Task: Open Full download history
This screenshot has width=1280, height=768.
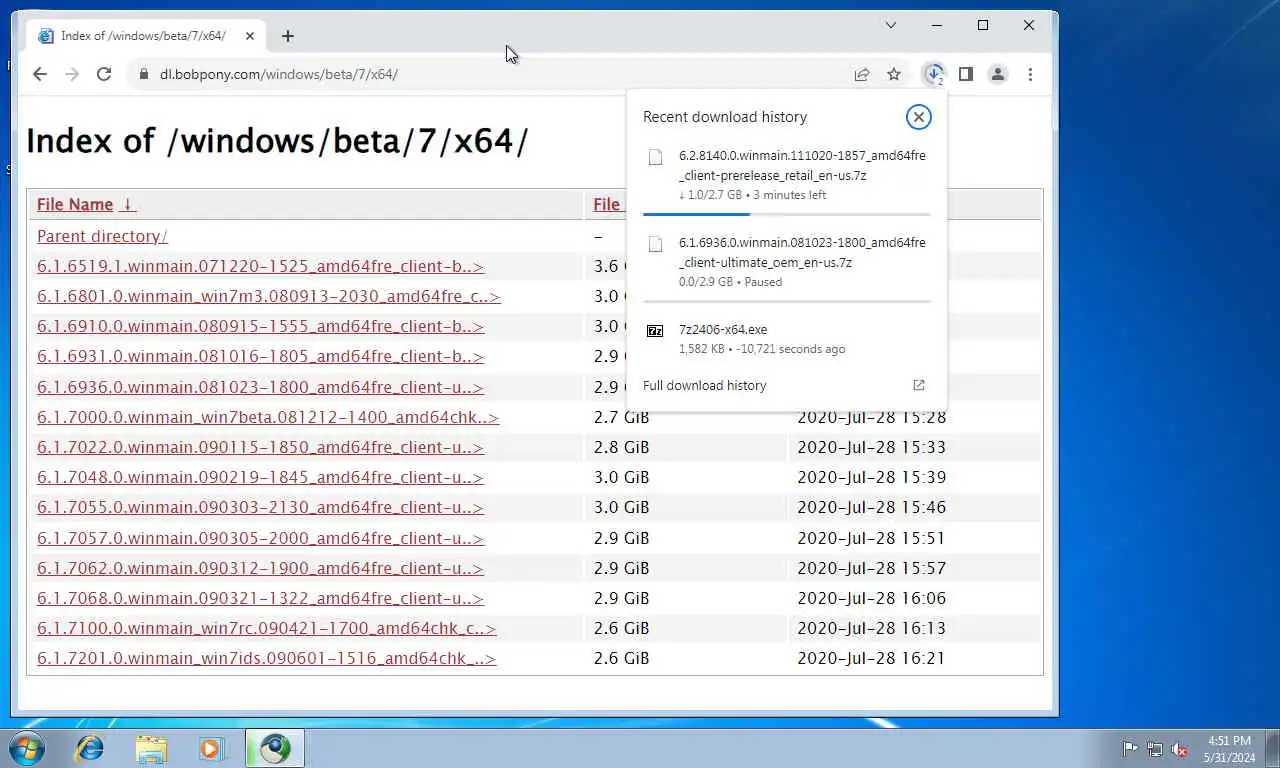Action: click(705, 385)
